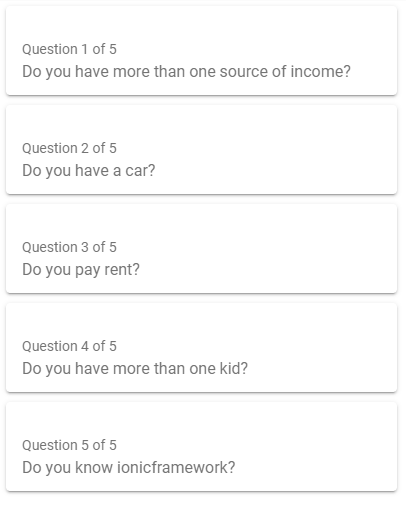This screenshot has width=406, height=508.
Task: Open the second question card about a car
Action: [x=201, y=150]
